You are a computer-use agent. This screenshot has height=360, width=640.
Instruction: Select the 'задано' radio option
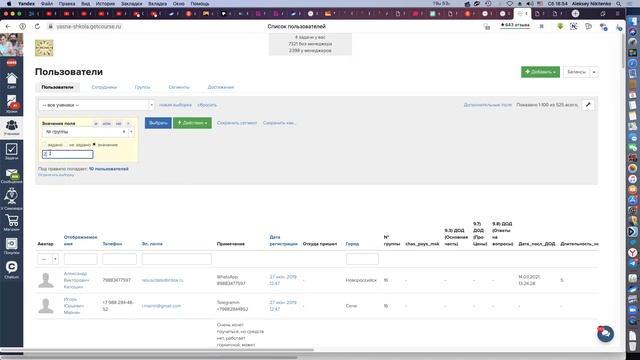click(x=44, y=145)
